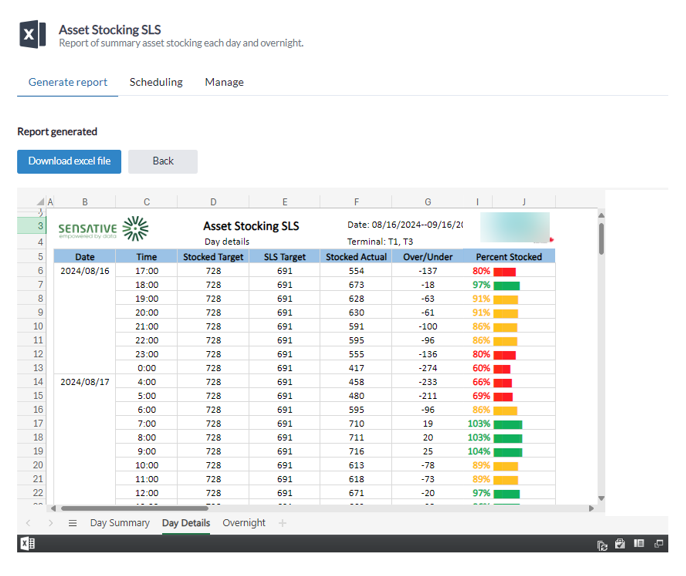The image size is (686, 576).
Task: Go to previous sheet with left chevron
Action: click(28, 523)
